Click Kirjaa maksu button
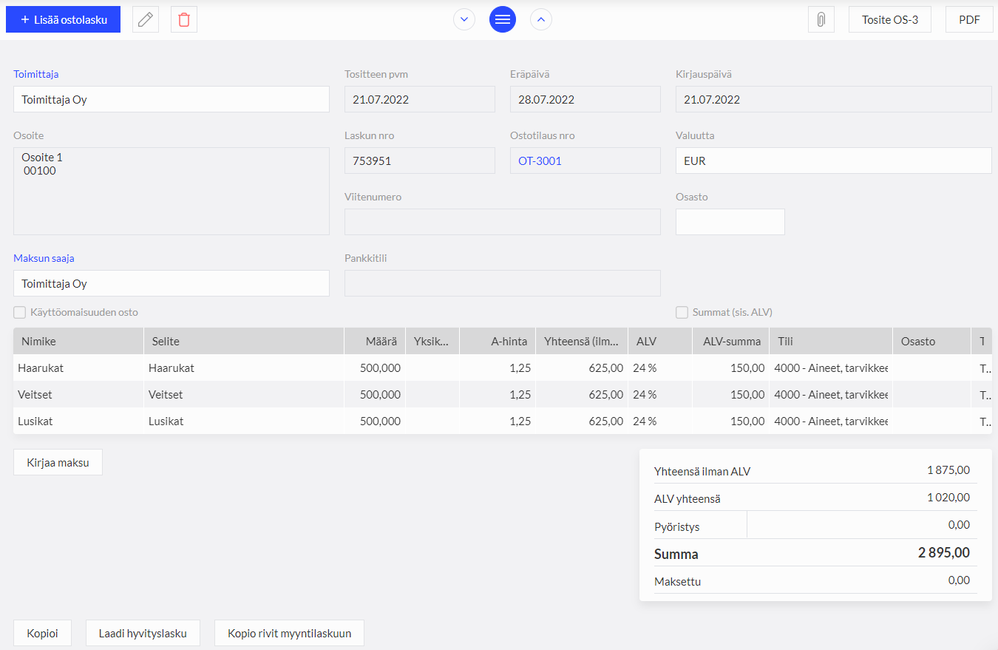The image size is (998, 650). [58, 463]
